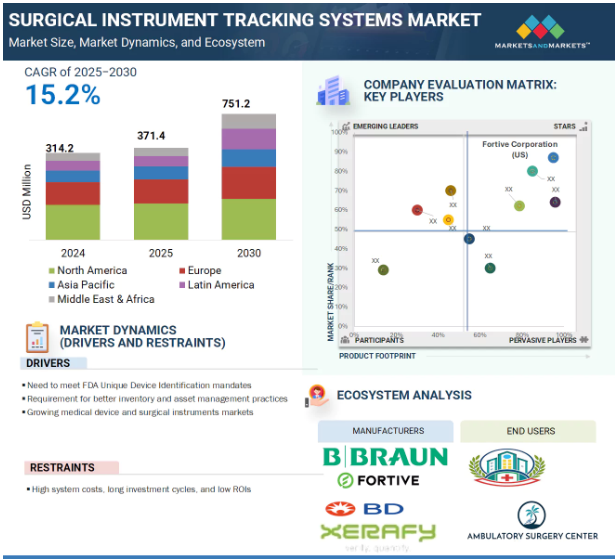Click the Latin America legend swatch
Viewport: 616px width, 559px height.
182,285
